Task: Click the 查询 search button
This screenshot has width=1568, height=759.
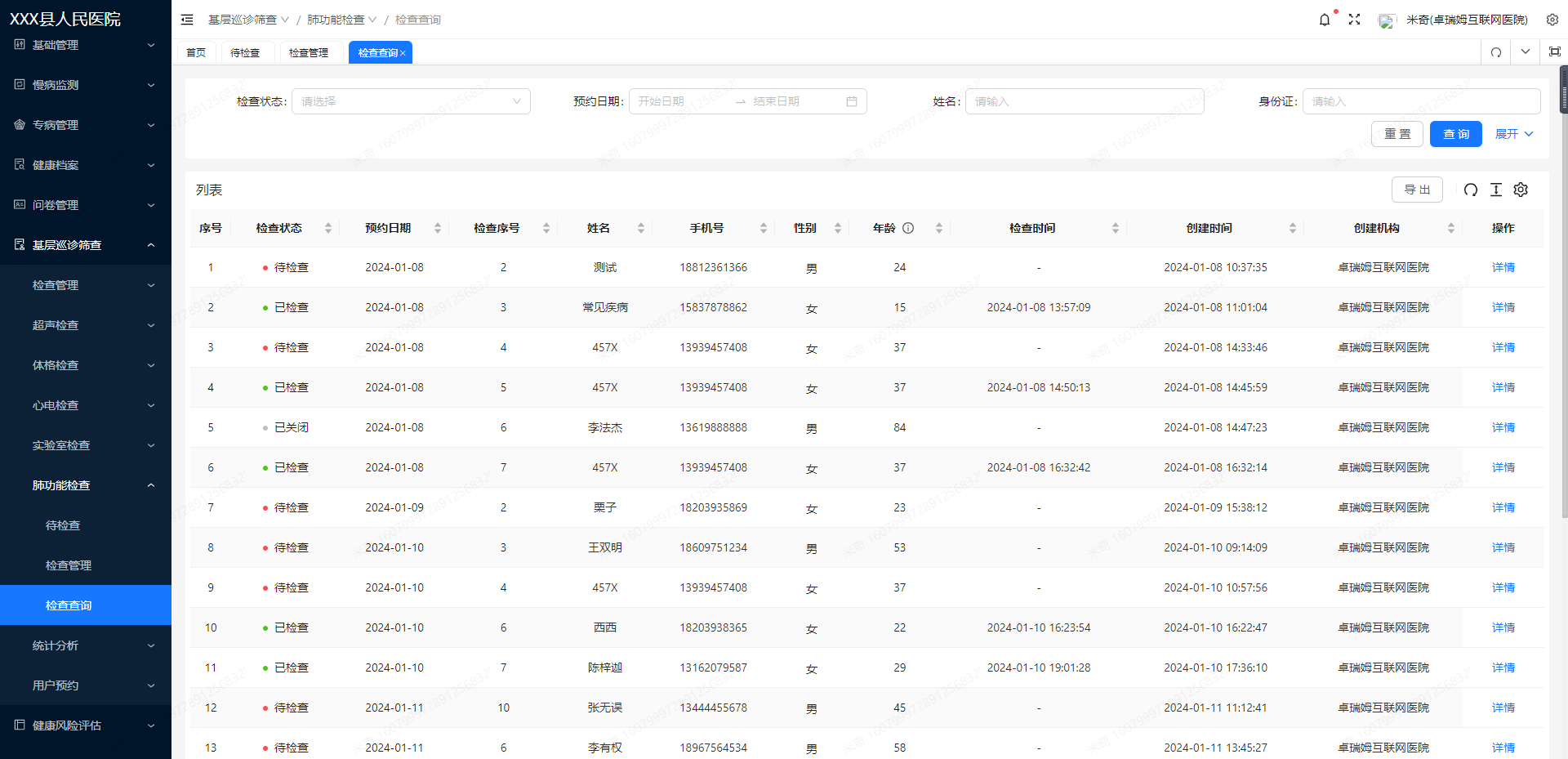Action: click(x=1456, y=134)
